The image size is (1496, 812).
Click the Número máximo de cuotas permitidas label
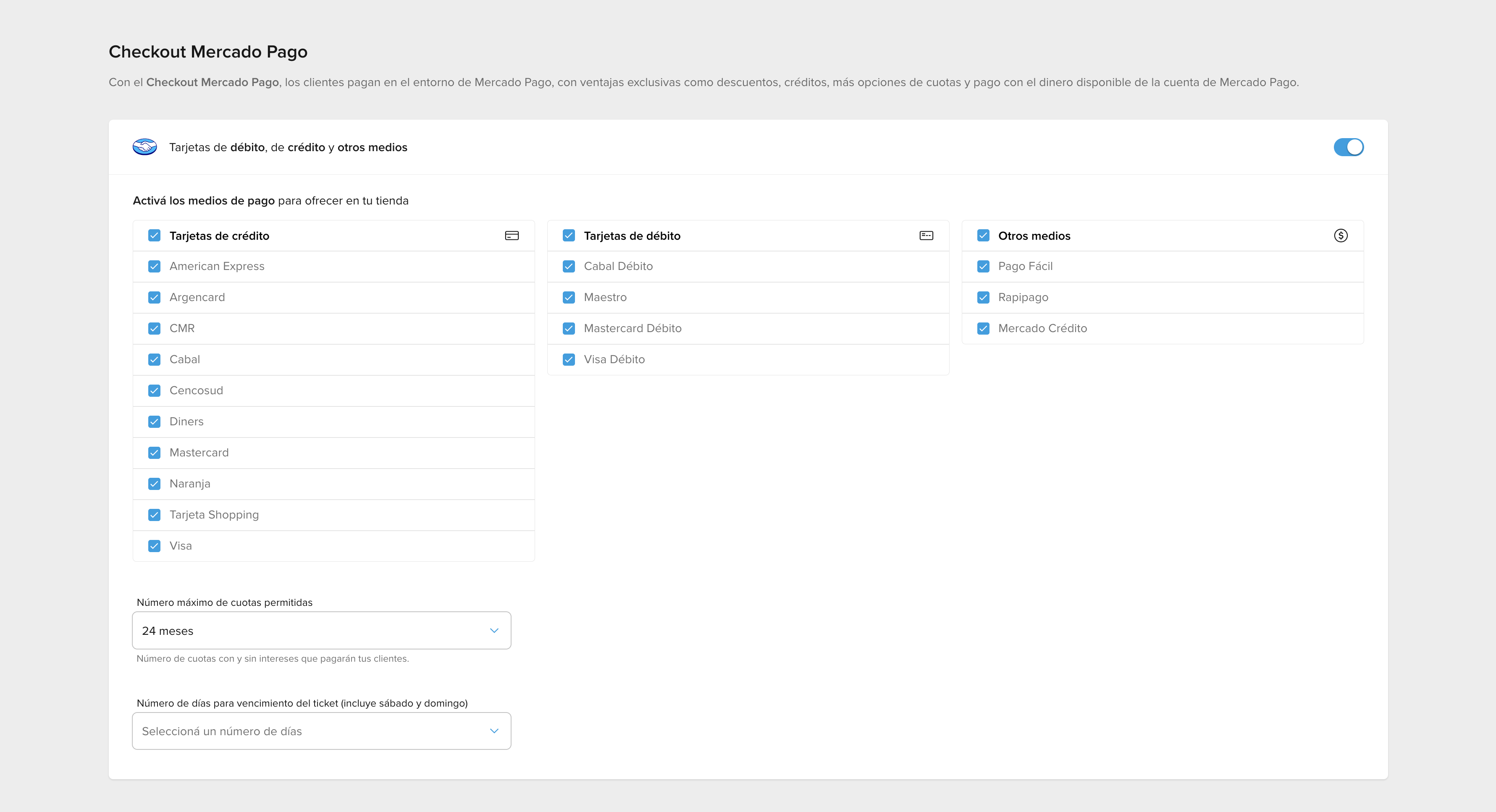pyautogui.click(x=224, y=602)
